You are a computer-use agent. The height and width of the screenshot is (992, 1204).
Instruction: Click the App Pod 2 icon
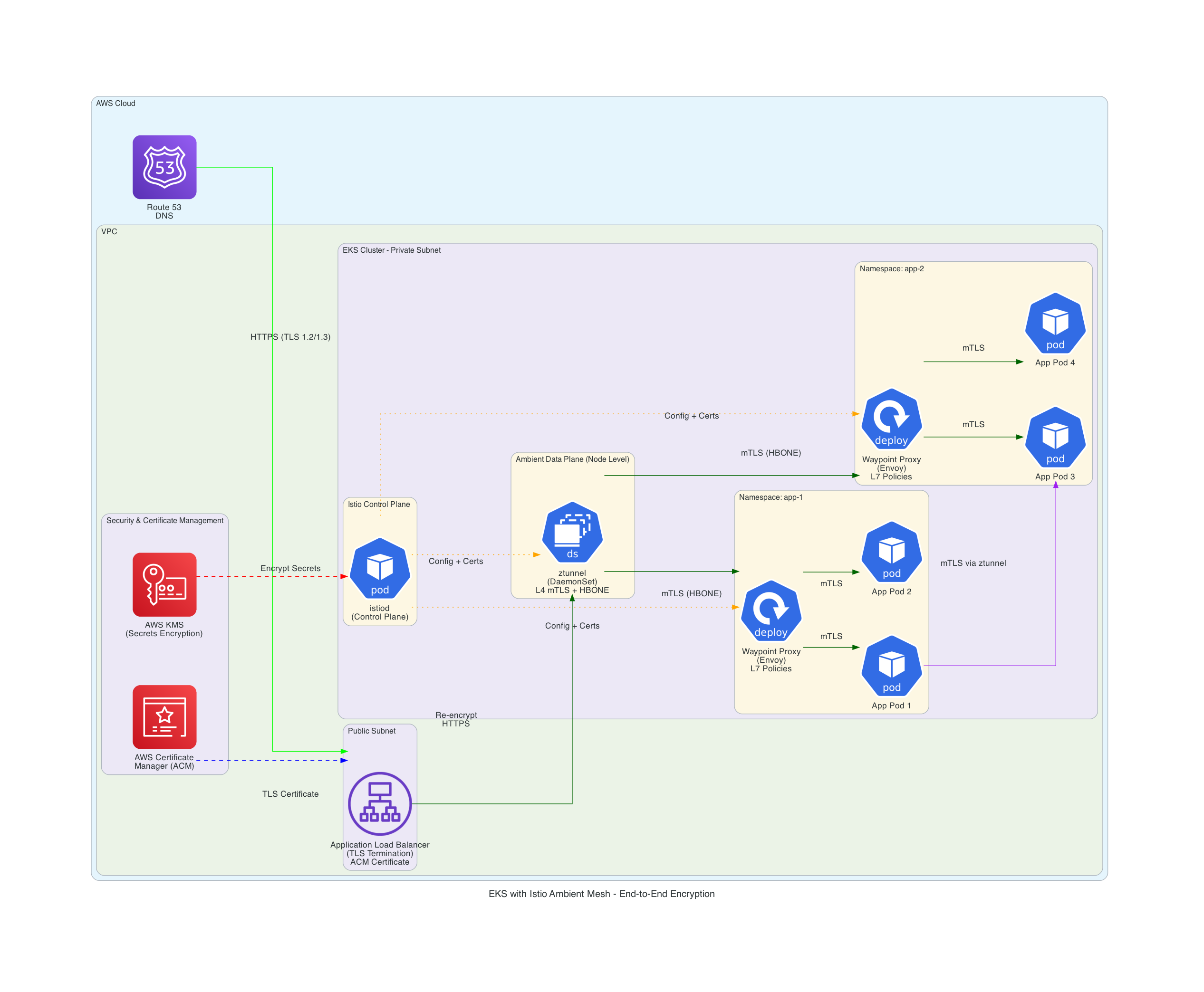pos(891,552)
